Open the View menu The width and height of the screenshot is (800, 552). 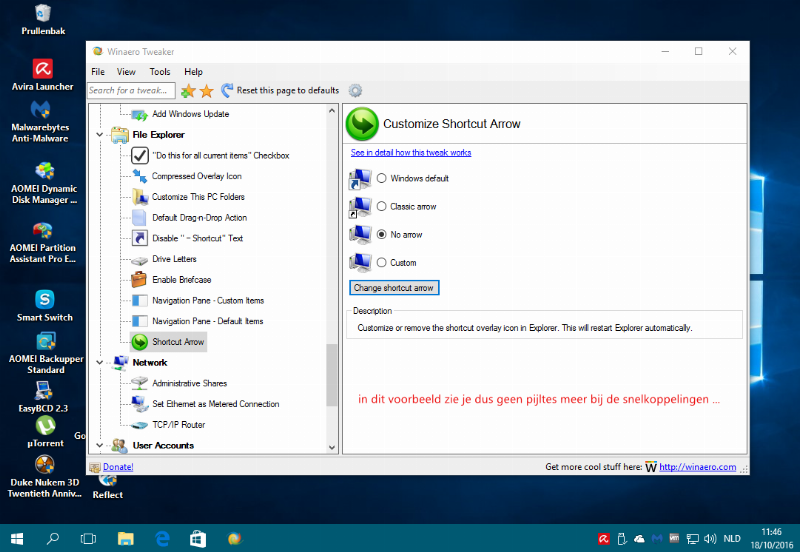(x=126, y=72)
